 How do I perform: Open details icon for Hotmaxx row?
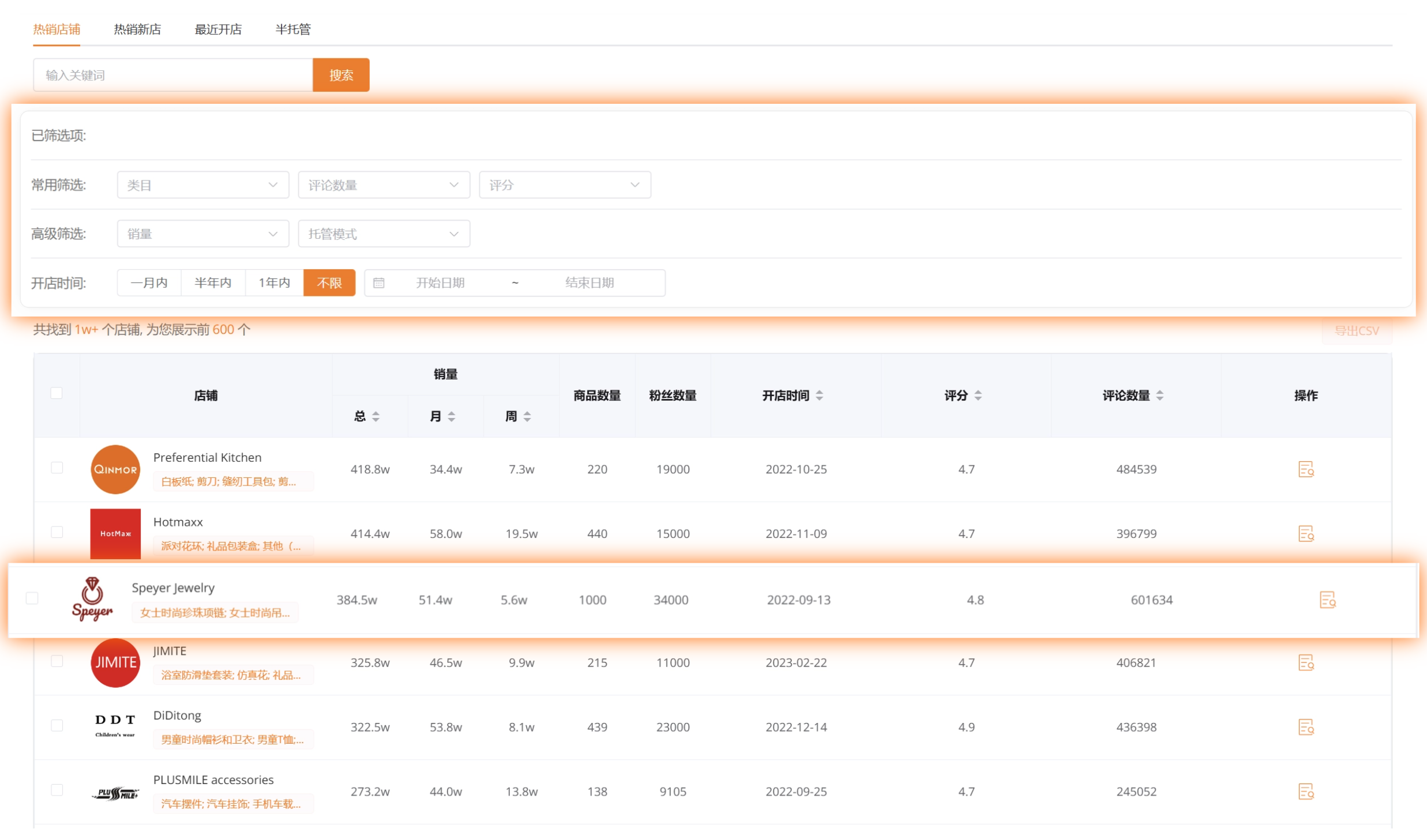1306,534
